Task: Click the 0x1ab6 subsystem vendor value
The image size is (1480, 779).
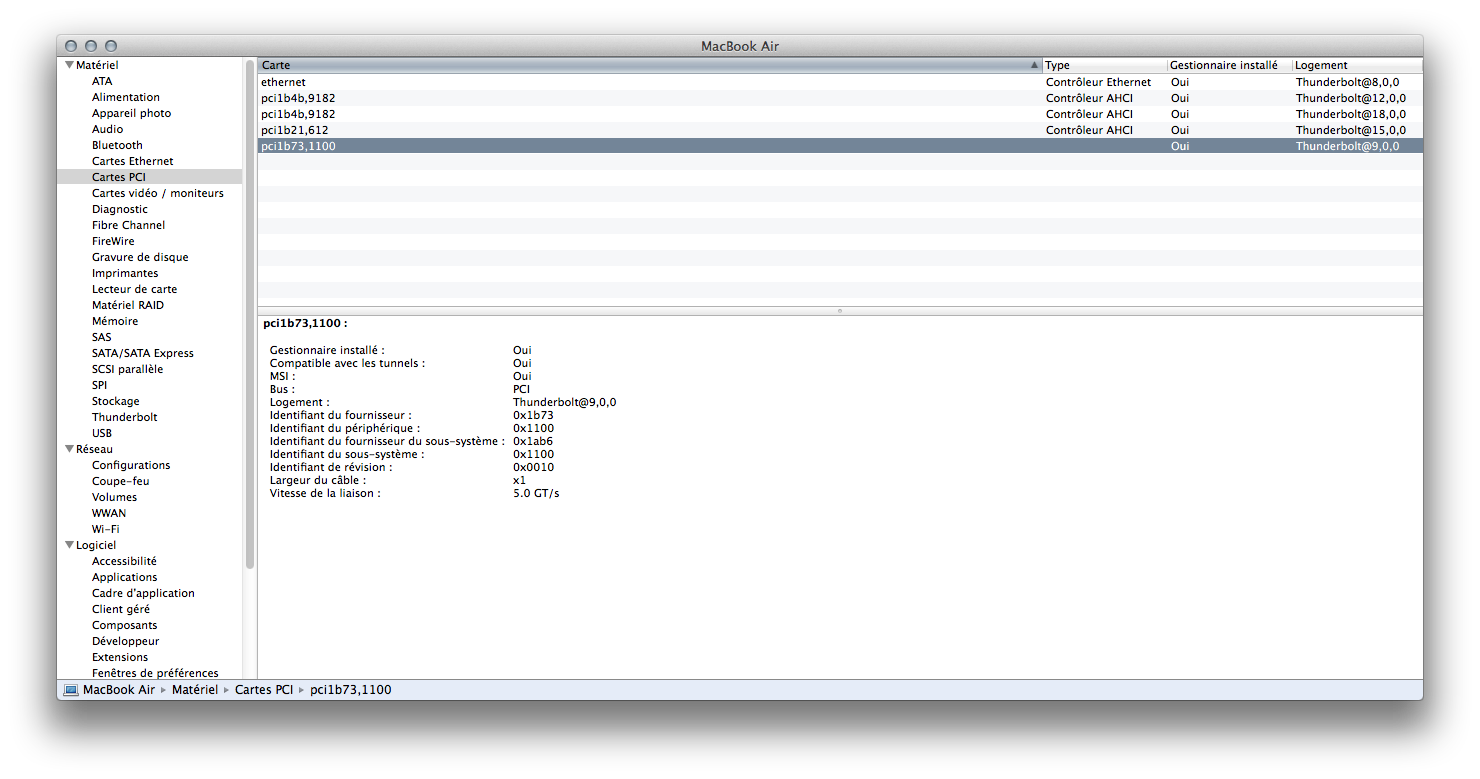Action: 533,441
